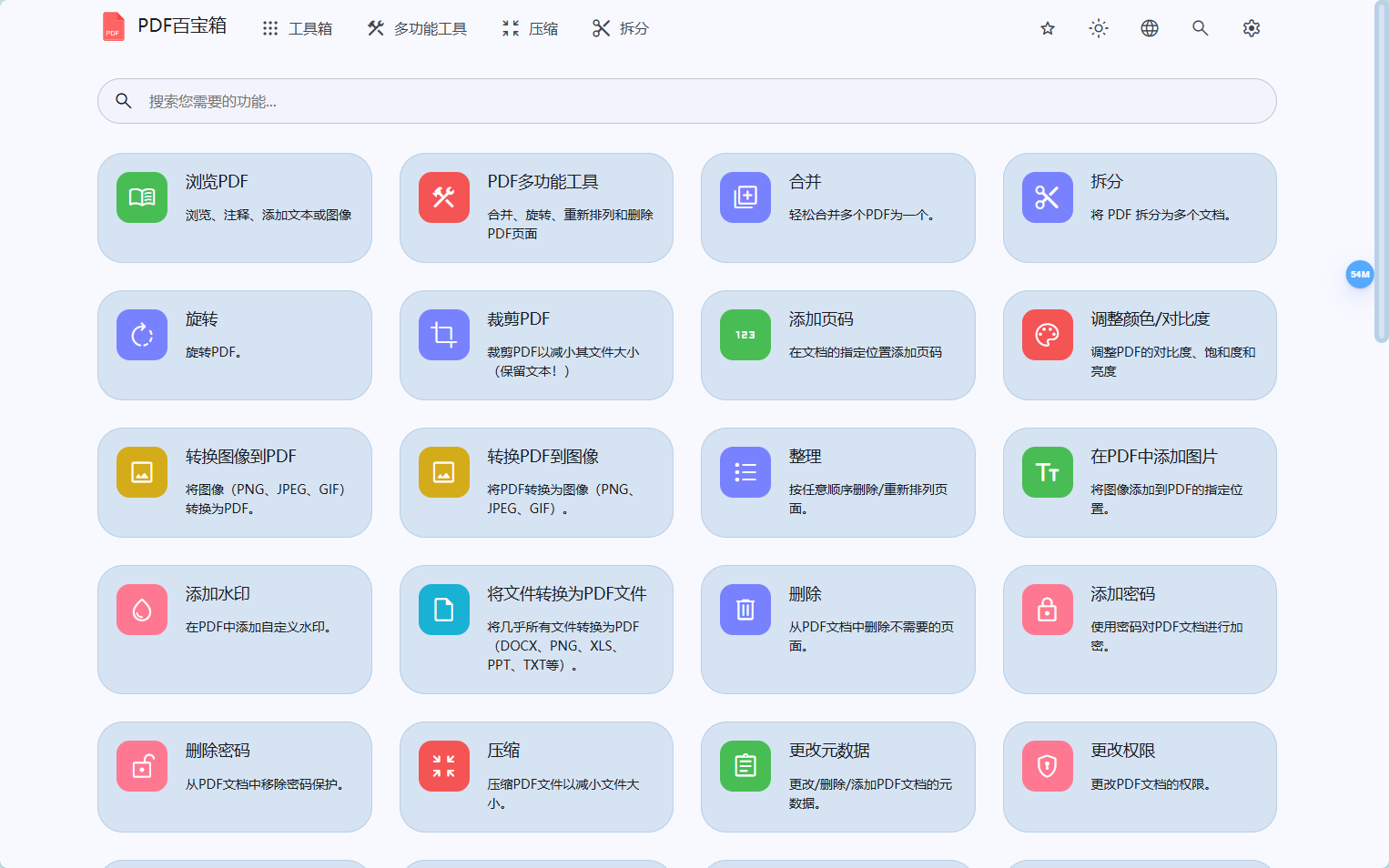
Task: Click the 转换PDF到图像 image icon
Action: point(444,472)
